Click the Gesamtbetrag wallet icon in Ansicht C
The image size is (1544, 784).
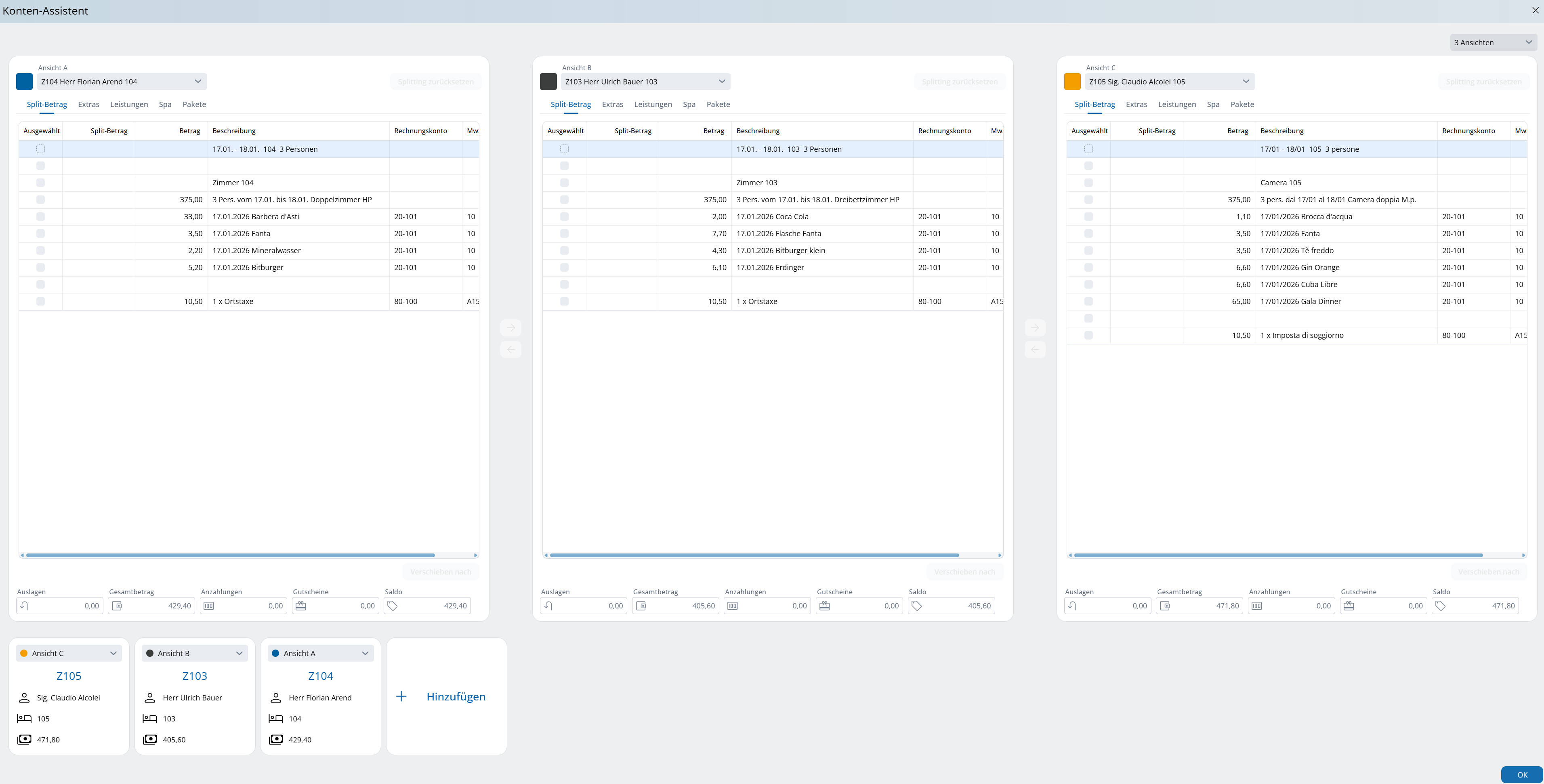click(1165, 606)
